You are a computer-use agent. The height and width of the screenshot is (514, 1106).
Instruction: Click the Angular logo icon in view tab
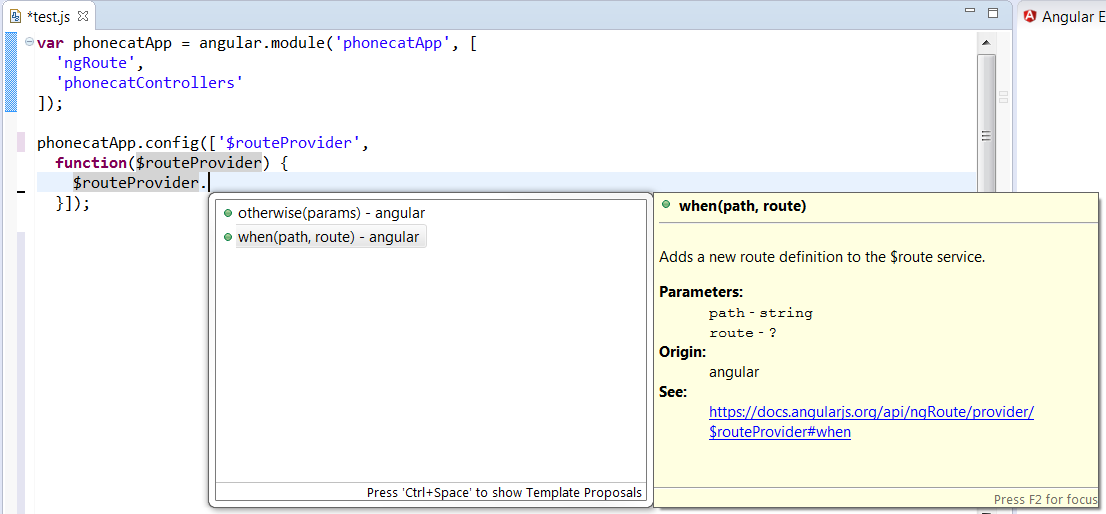pyautogui.click(x=1029, y=17)
